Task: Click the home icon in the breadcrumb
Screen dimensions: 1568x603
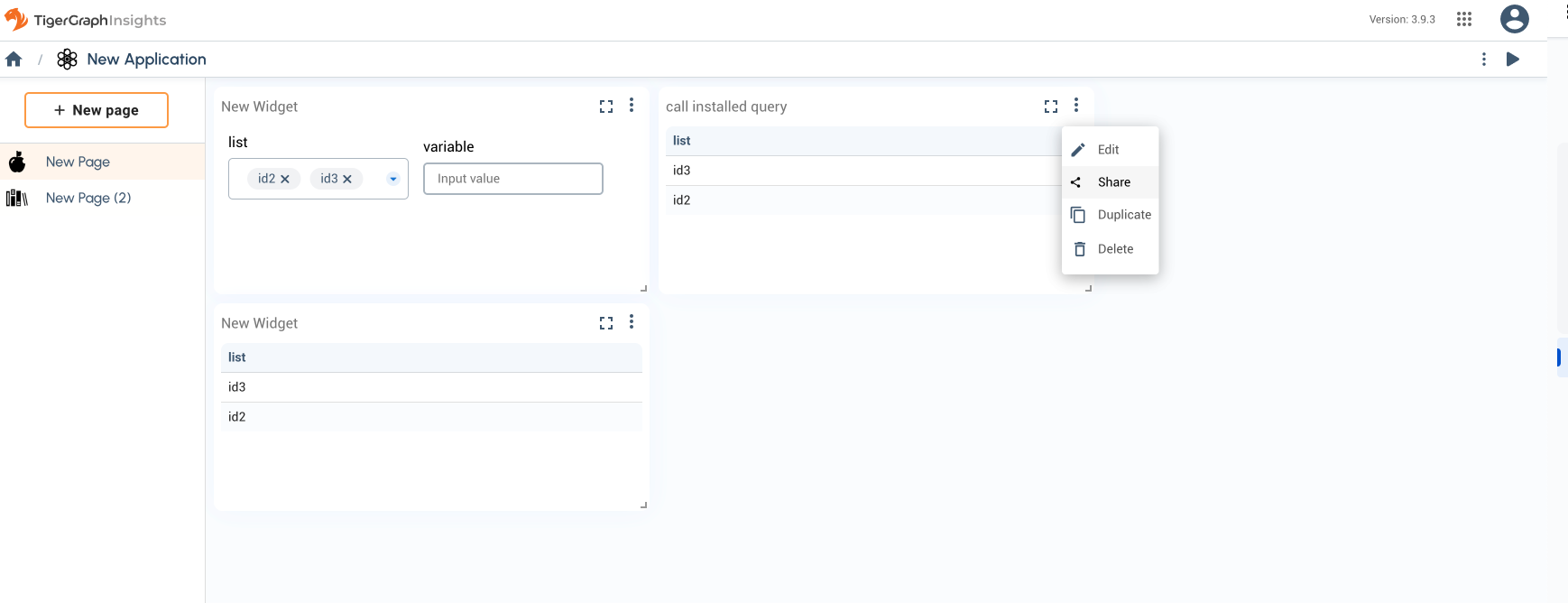Action: 14,60
